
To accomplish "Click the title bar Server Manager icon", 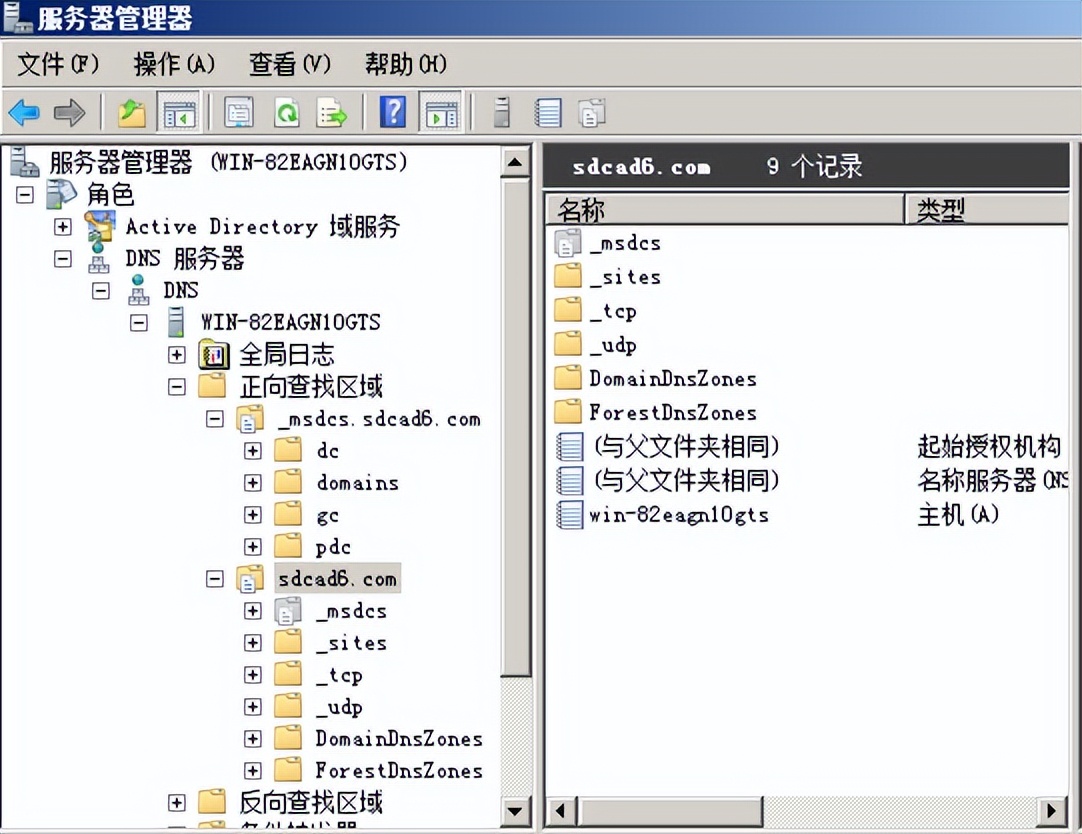I will pyautogui.click(x=17, y=17).
